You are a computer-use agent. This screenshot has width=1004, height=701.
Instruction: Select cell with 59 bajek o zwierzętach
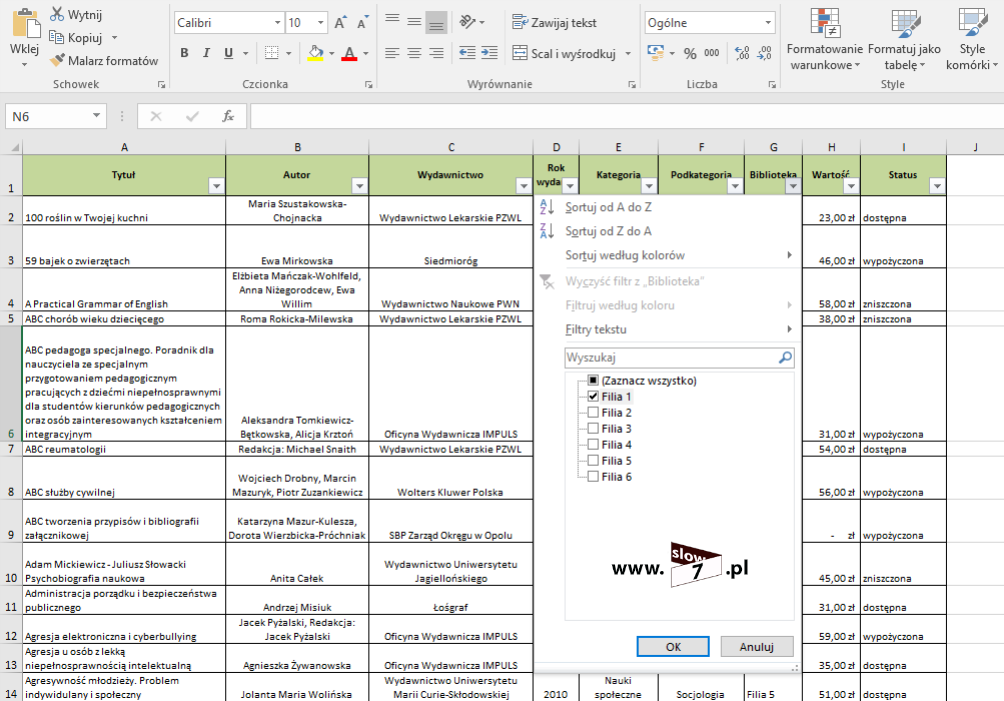click(124, 246)
